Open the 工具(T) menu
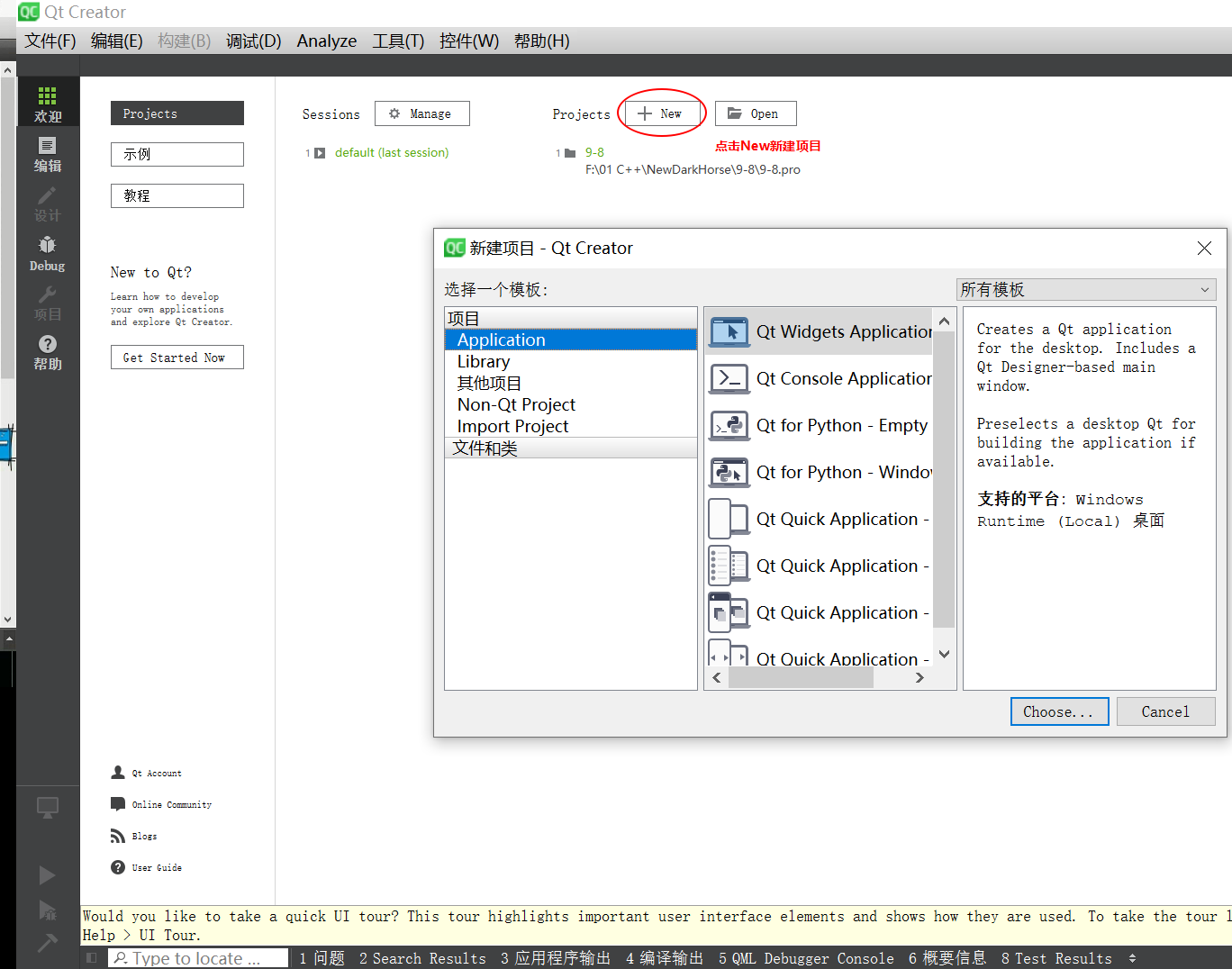1232x969 pixels. coord(399,41)
